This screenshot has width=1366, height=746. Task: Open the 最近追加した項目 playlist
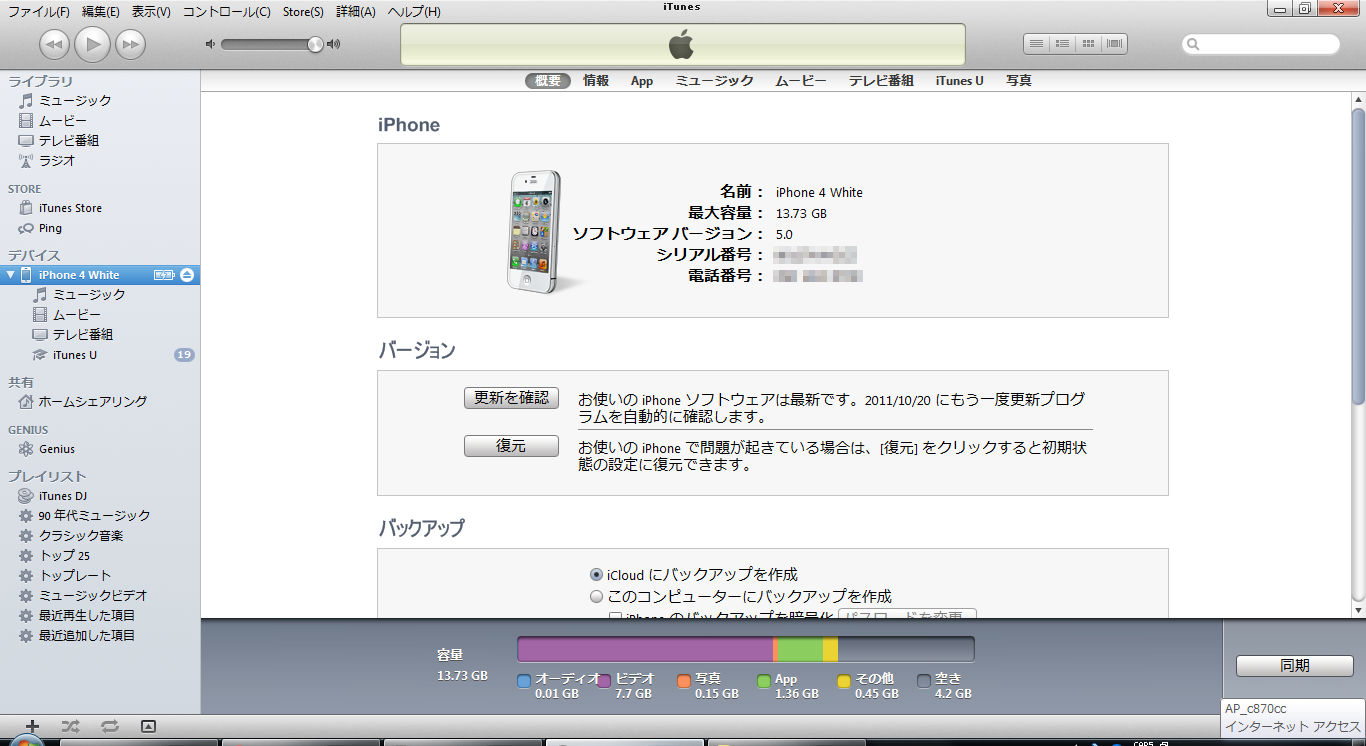[86, 636]
